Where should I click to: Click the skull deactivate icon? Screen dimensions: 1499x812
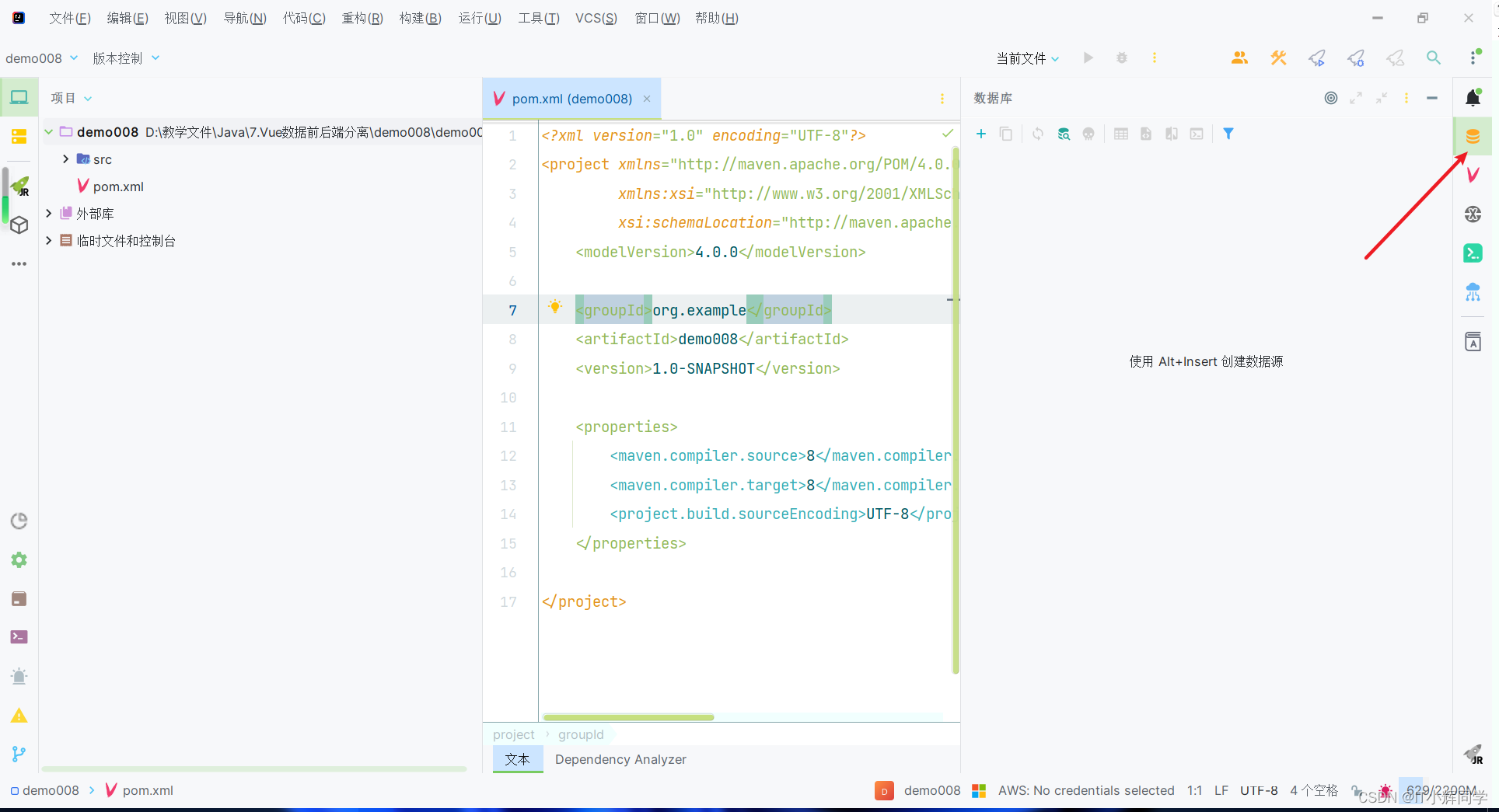[1088, 134]
